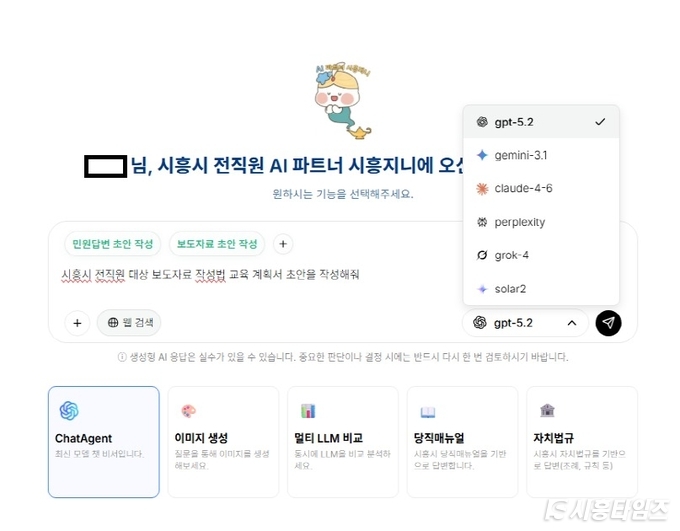The image size is (680, 531).
Task: Click the 민원답변 초안 작성 chip
Action: click(112, 244)
